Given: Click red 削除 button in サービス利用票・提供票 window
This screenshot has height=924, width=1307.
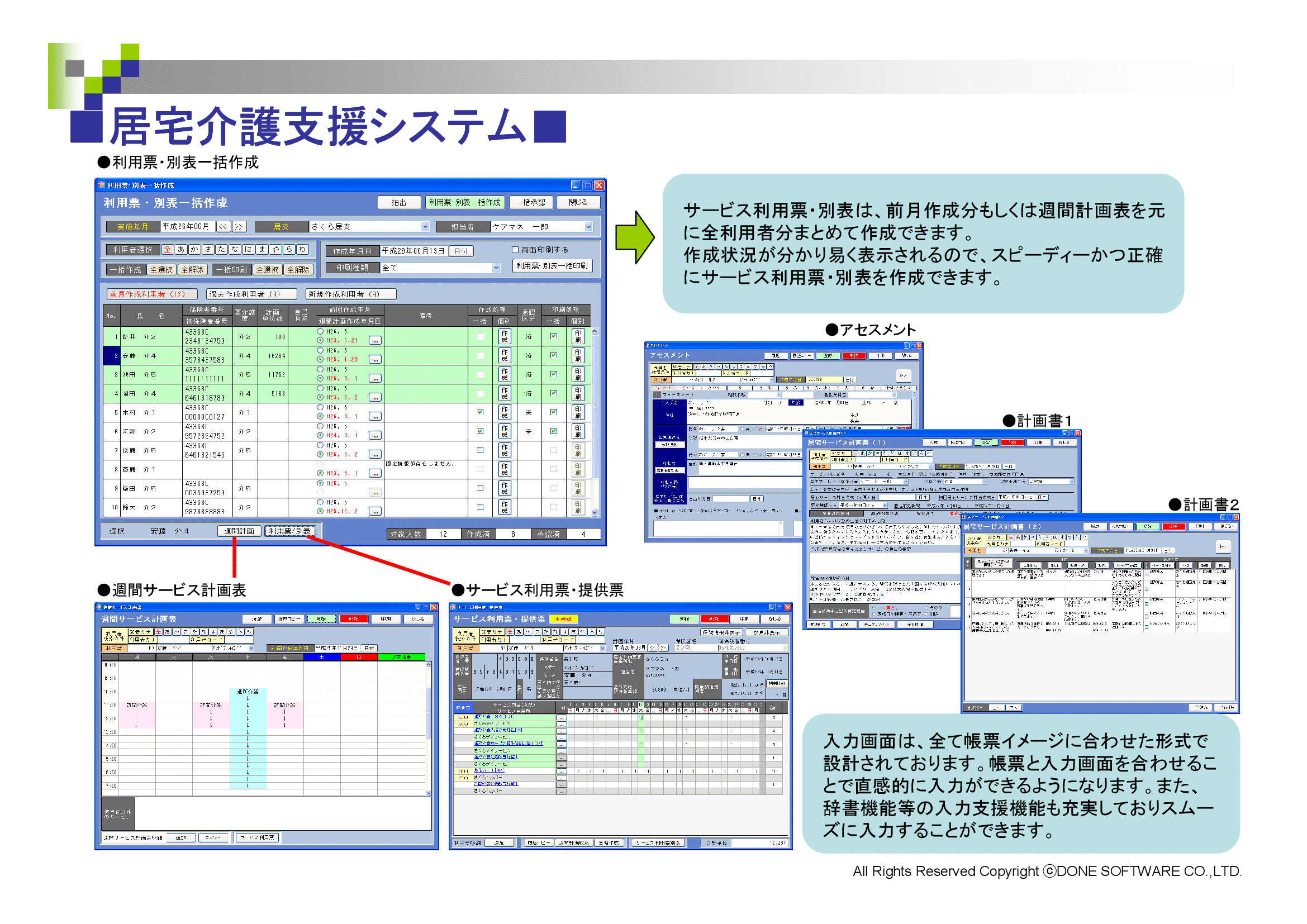Looking at the screenshot, I should pos(715,619).
